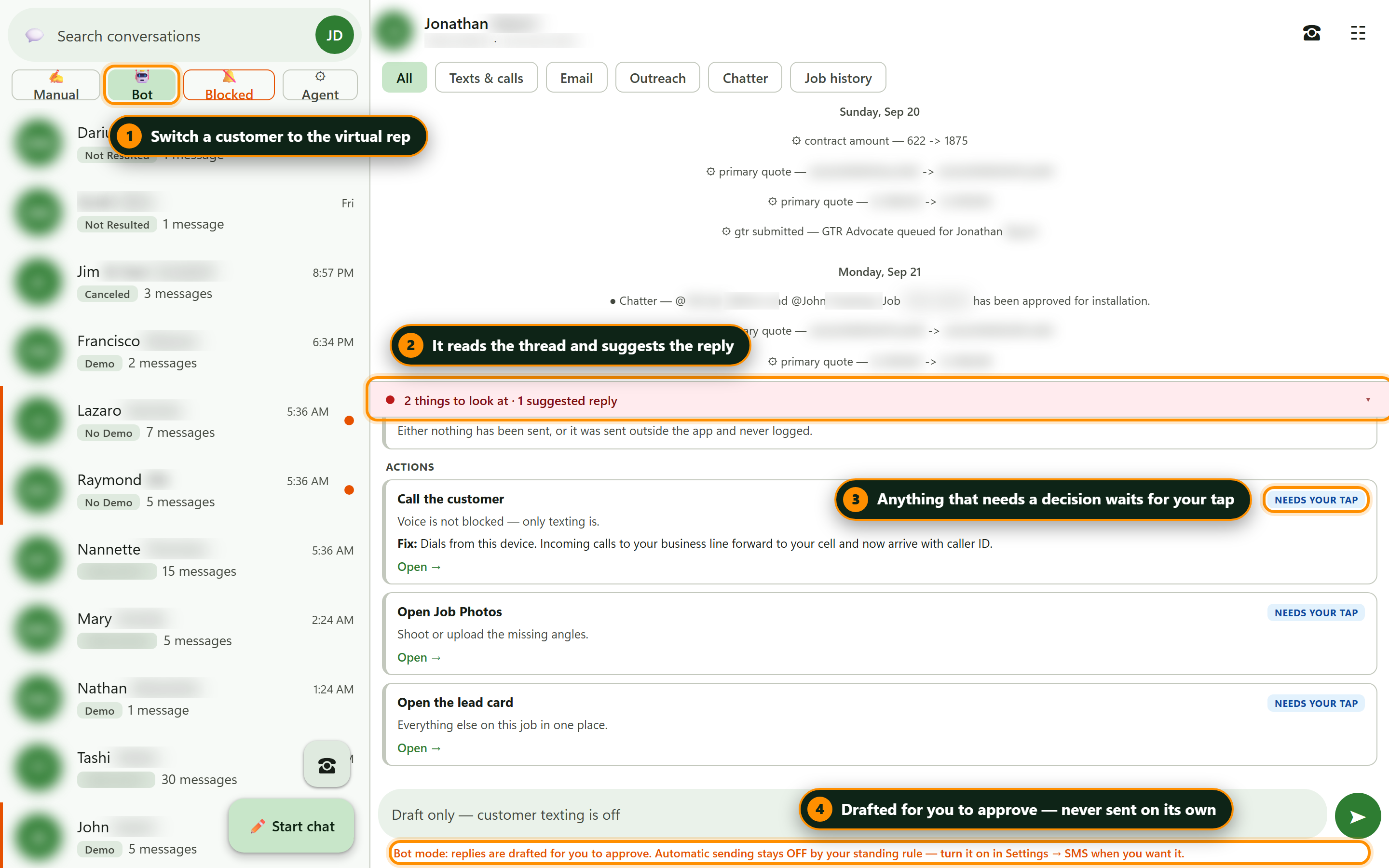1389x868 pixels.
Task: Tap NEEDS YOUR TAP on Open Job Photos
Action: [x=1316, y=612]
